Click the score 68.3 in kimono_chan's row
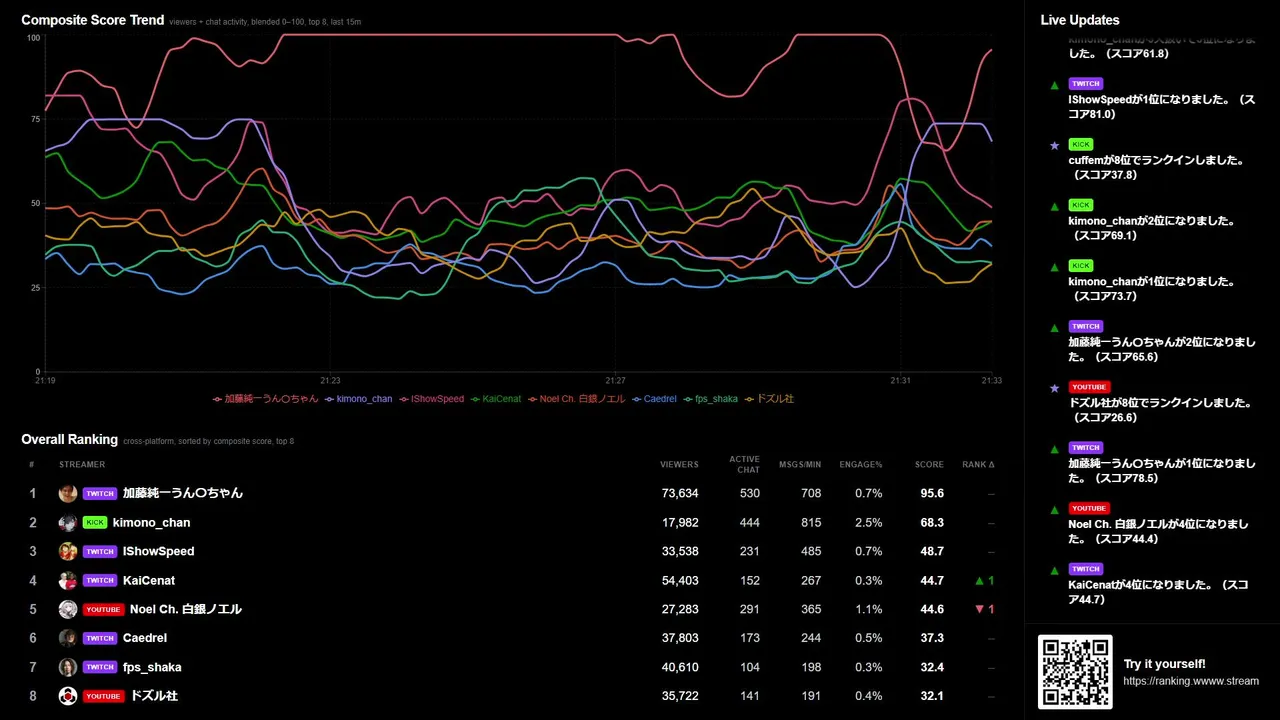Image resolution: width=1280 pixels, height=720 pixels. 932,522
